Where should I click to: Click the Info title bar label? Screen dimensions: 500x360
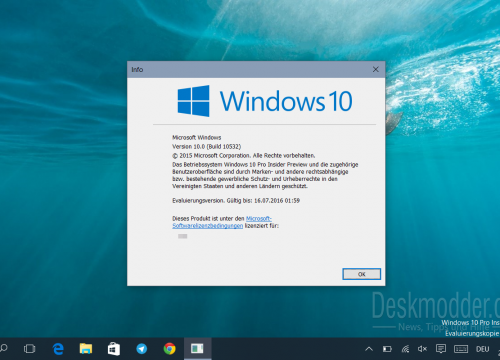(137, 69)
